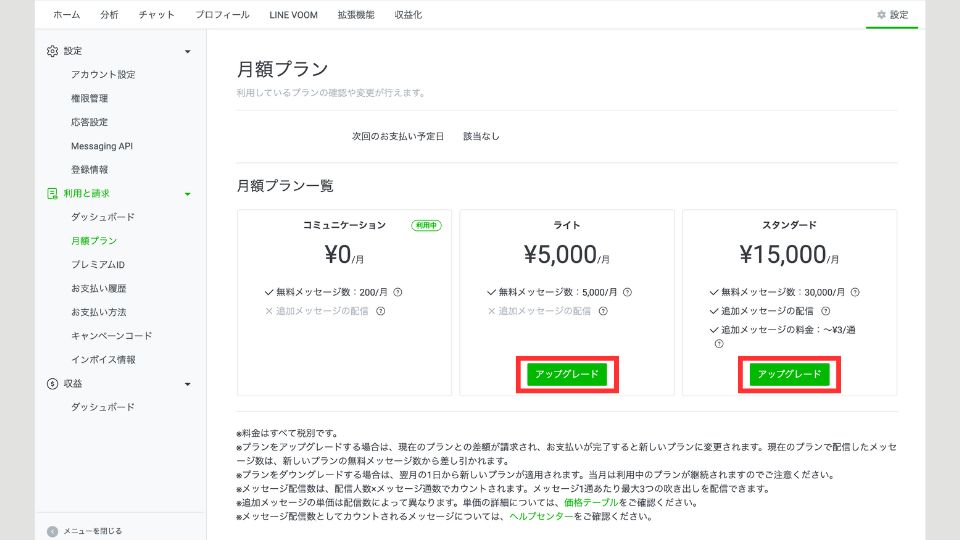Open the 設定 tab at top right

(892, 15)
